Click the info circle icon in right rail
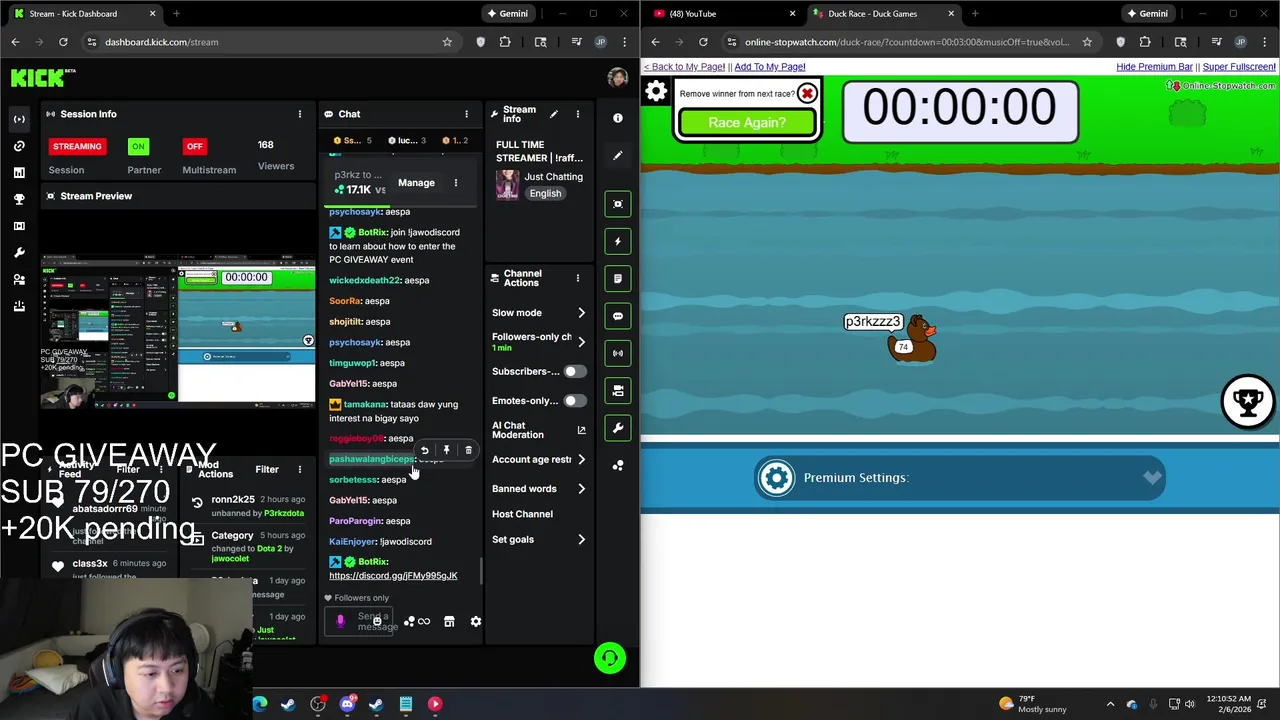The height and width of the screenshot is (720, 1280). (618, 118)
